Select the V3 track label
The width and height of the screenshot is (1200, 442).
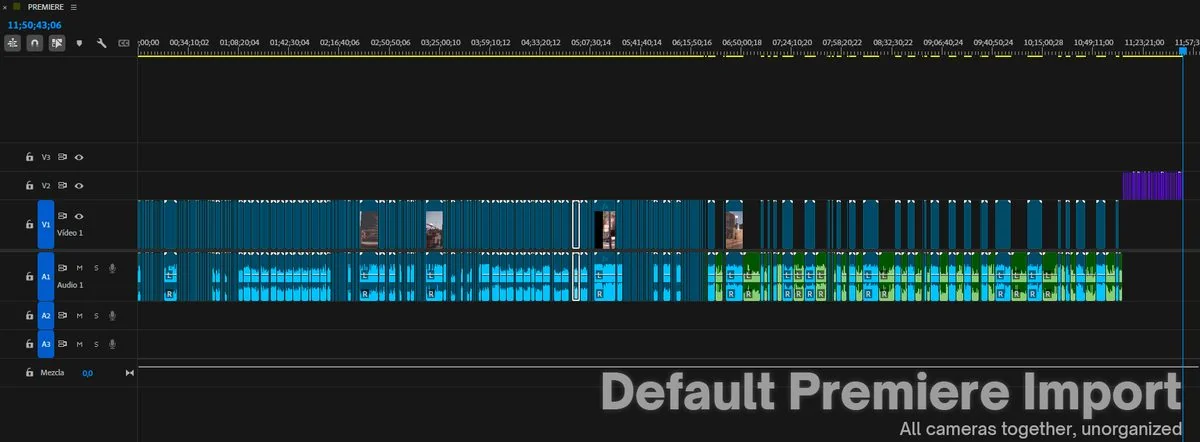click(46, 157)
